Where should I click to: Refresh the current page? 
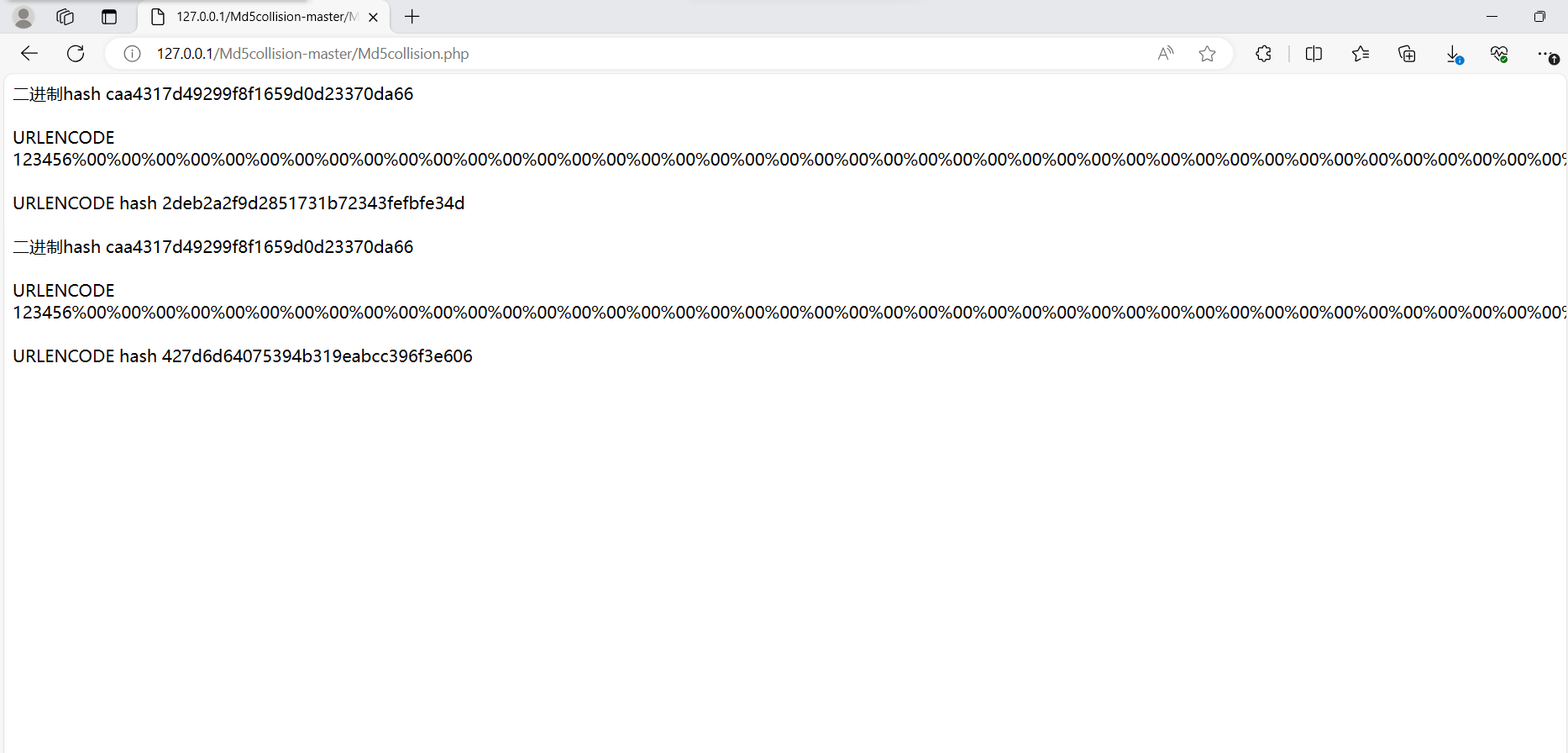pyautogui.click(x=76, y=54)
